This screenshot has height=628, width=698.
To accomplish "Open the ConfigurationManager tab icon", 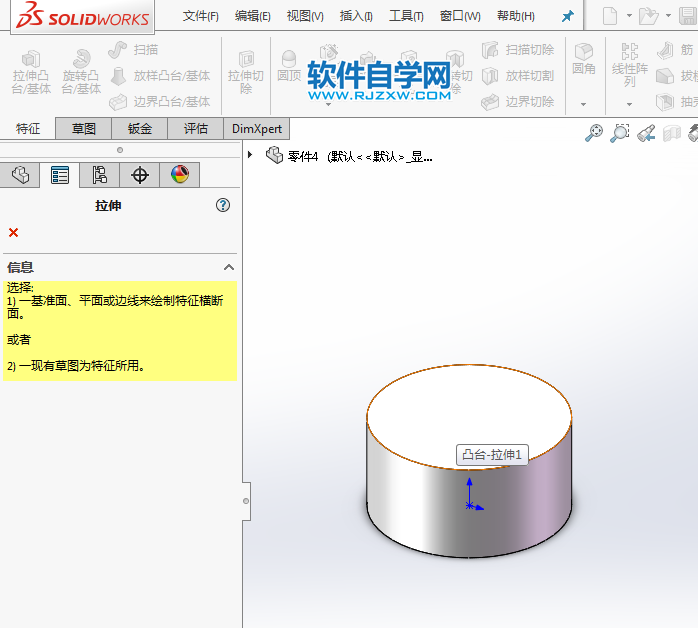I will pyautogui.click(x=100, y=175).
